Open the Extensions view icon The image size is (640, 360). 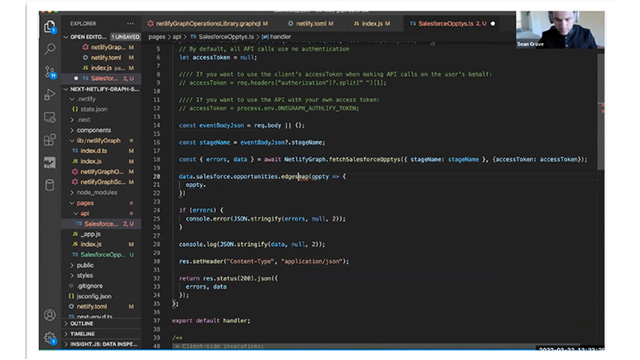(x=50, y=140)
